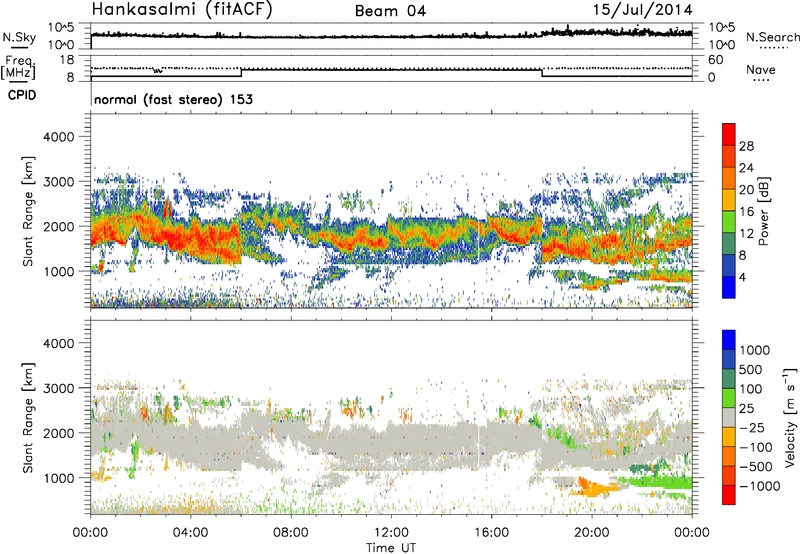
Task: Click "Slant Range [km]" label of velocity panel
Action: pos(29,418)
